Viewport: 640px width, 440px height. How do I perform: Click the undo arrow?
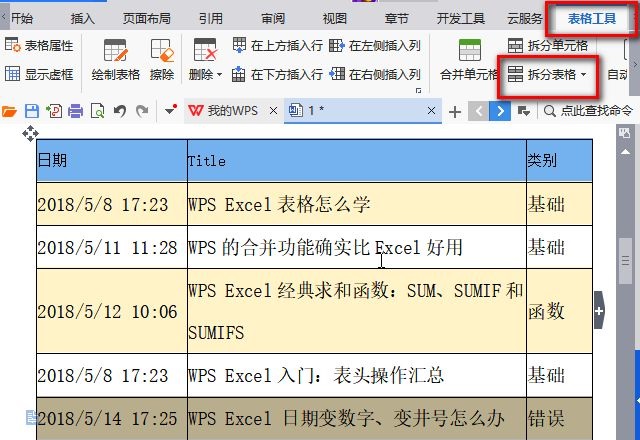120,111
